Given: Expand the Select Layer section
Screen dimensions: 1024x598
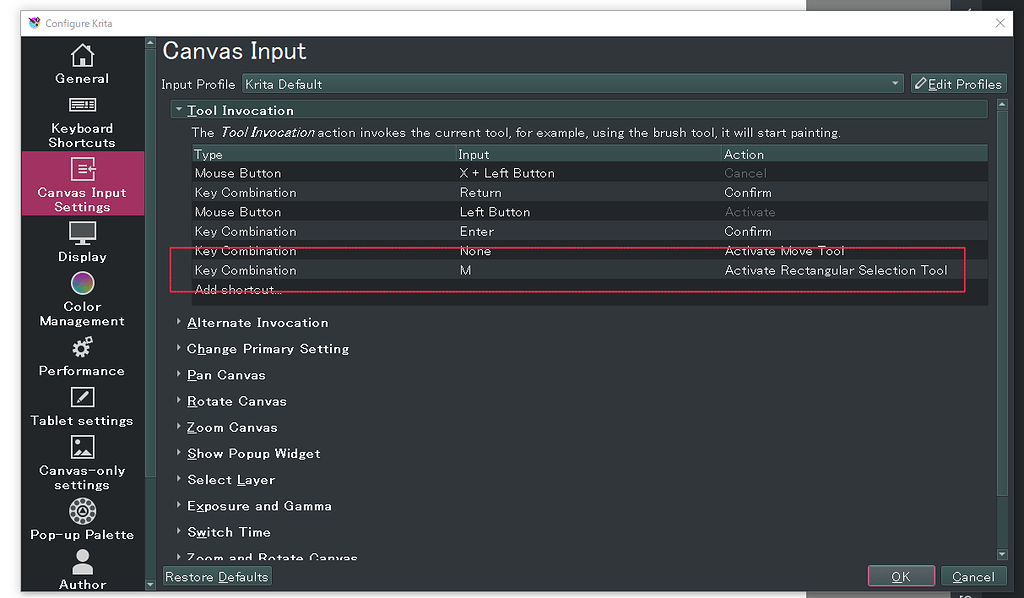Looking at the screenshot, I should click(178, 479).
